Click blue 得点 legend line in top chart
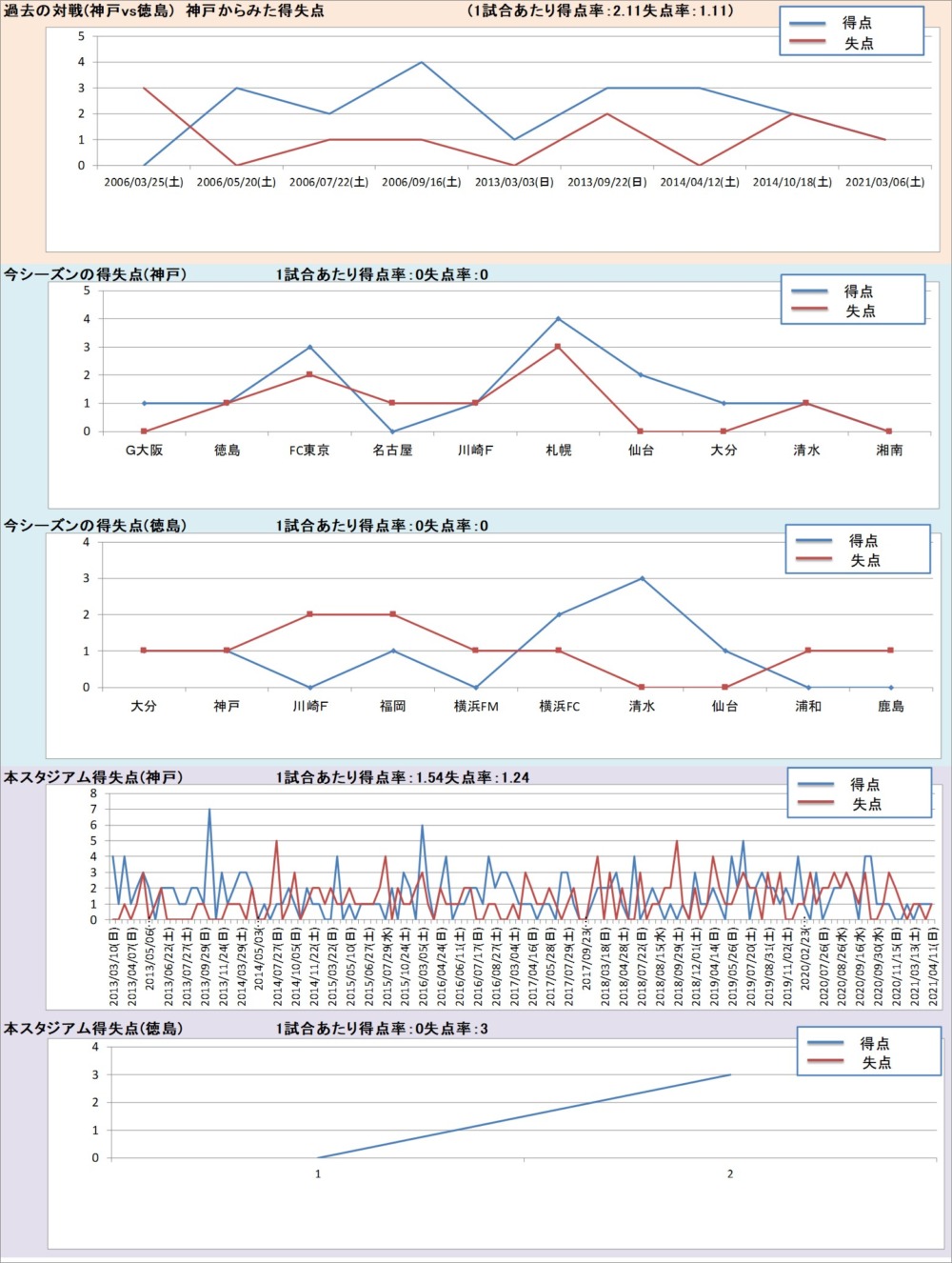 click(807, 23)
